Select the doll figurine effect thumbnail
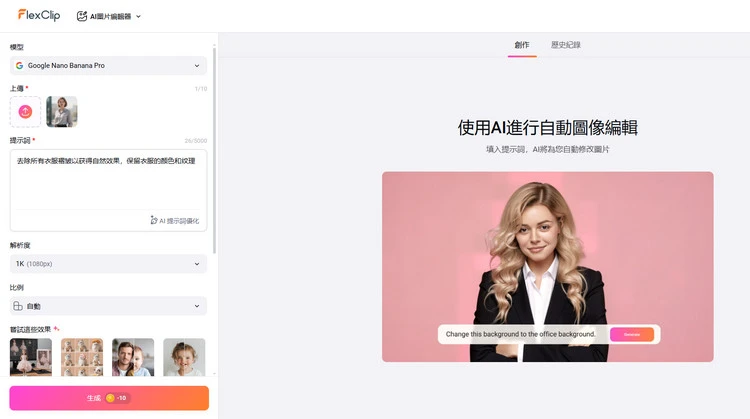Viewport: 750px width, 419px height. [x=31, y=357]
